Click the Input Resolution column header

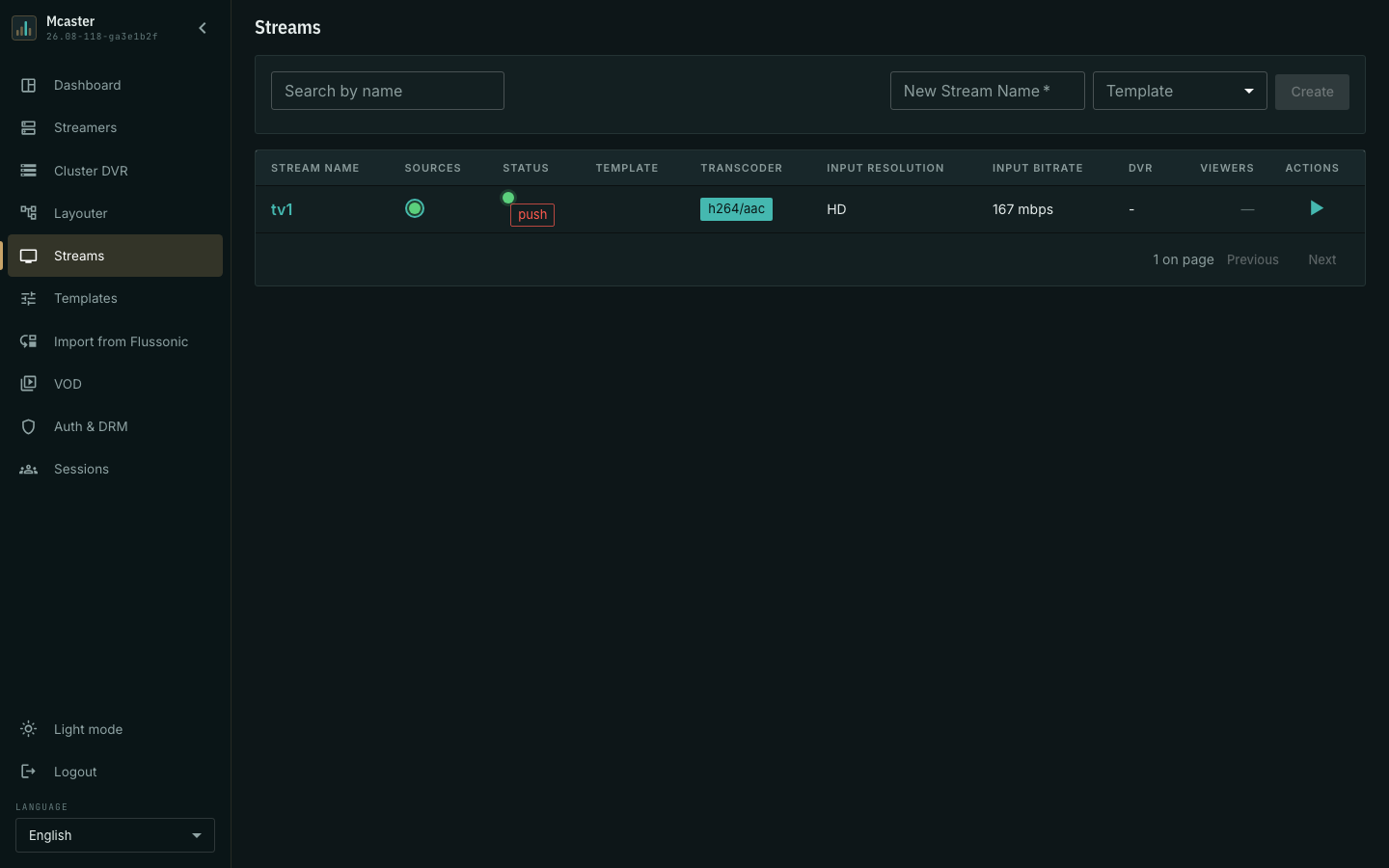[x=885, y=168]
